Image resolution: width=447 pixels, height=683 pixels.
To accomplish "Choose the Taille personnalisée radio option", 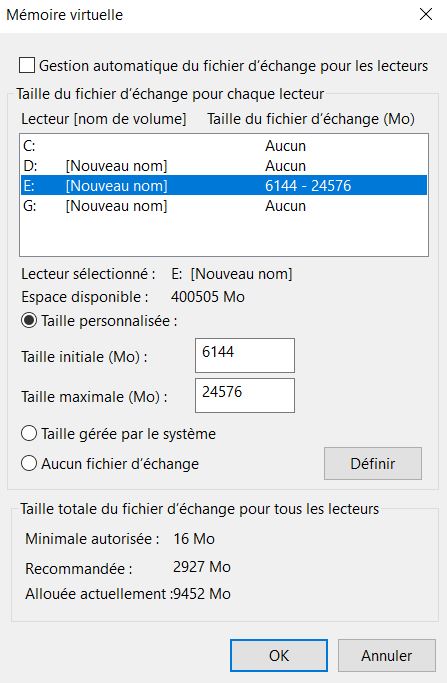I will 29,321.
